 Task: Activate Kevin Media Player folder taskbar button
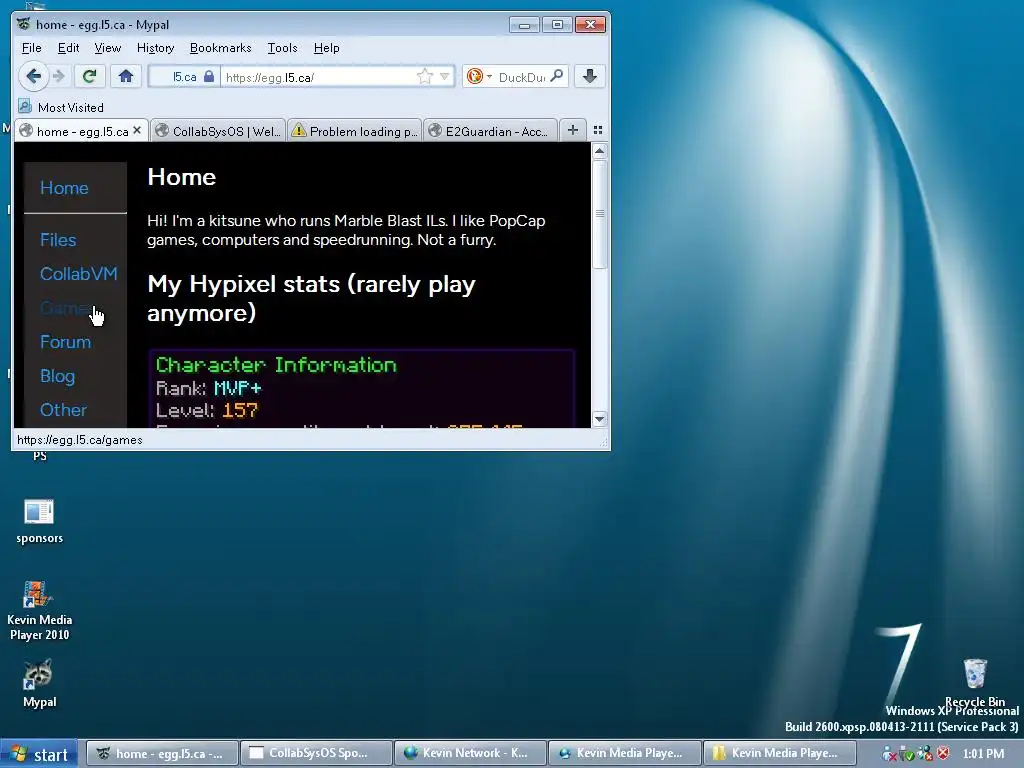[x=778, y=753]
